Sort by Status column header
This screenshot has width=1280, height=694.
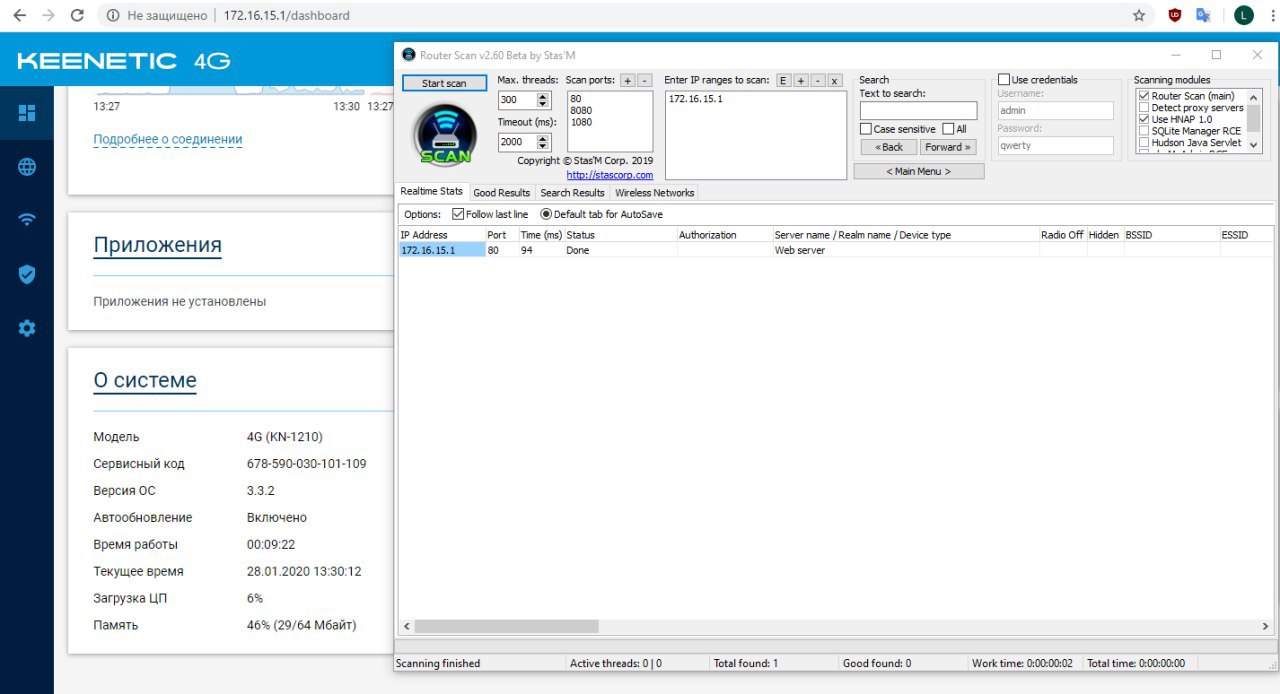tap(620, 235)
